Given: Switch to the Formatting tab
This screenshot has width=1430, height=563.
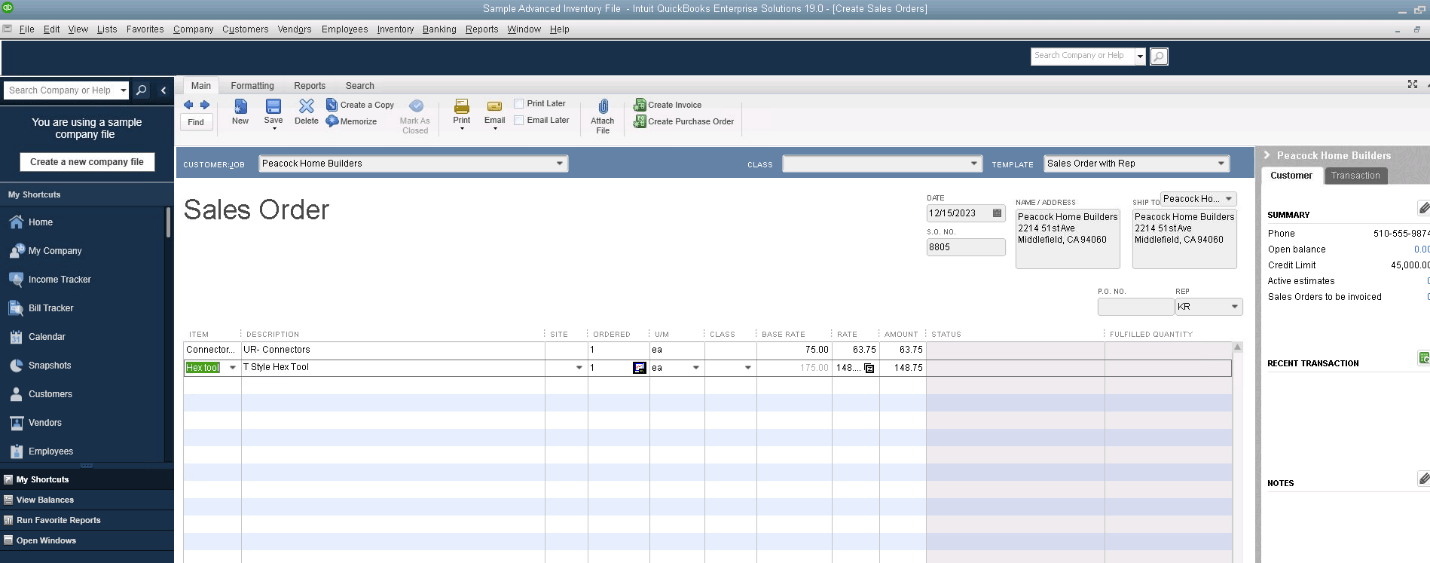Looking at the screenshot, I should [252, 86].
